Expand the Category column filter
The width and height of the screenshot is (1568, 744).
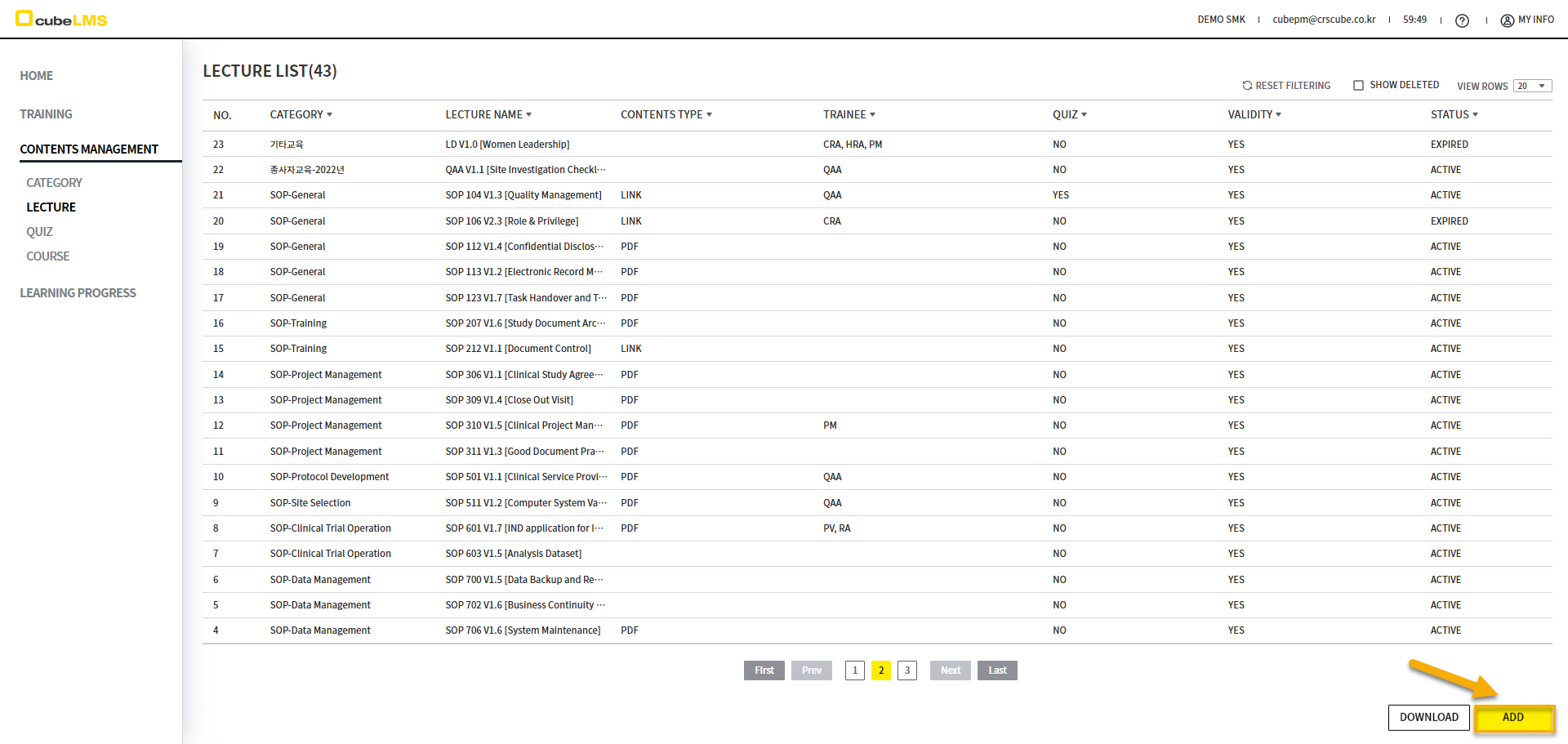click(329, 115)
